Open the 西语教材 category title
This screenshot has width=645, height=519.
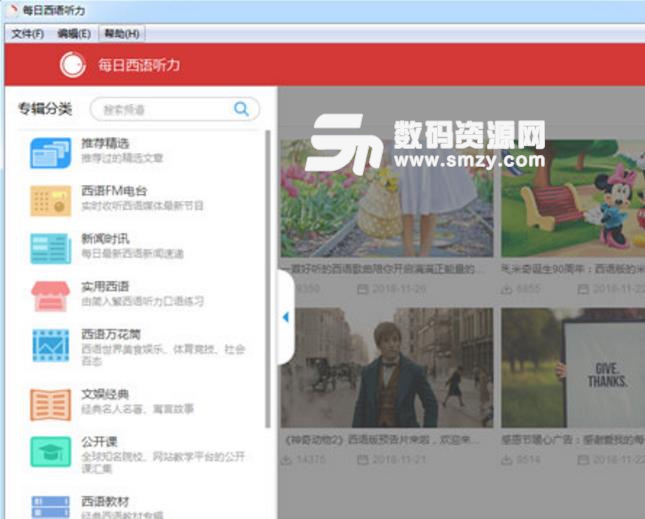(x=105, y=501)
